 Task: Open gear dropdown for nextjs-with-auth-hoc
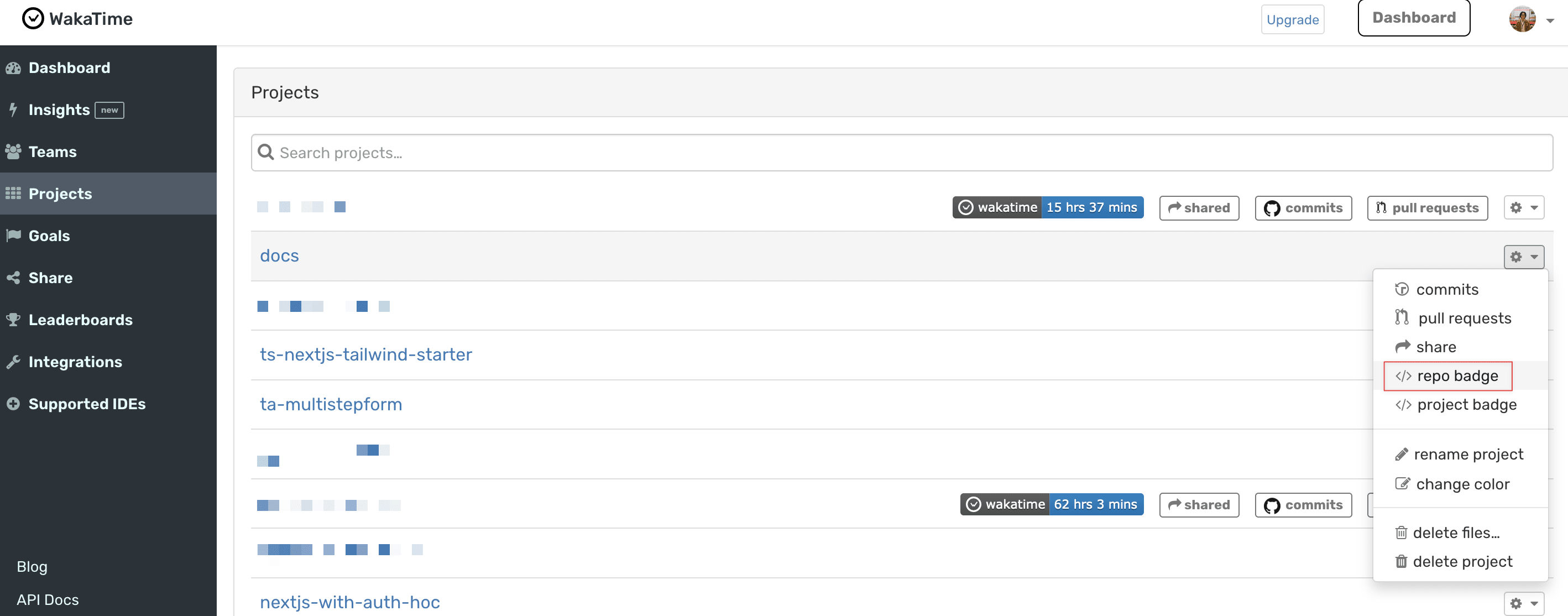1524,603
